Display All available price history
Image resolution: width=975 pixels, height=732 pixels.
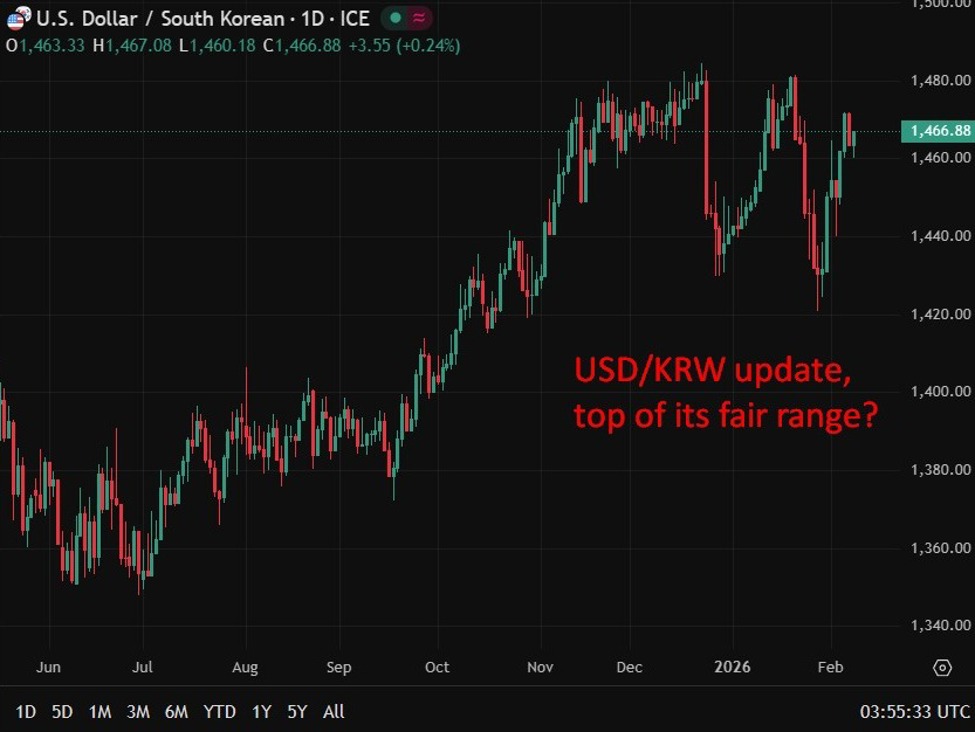(334, 712)
